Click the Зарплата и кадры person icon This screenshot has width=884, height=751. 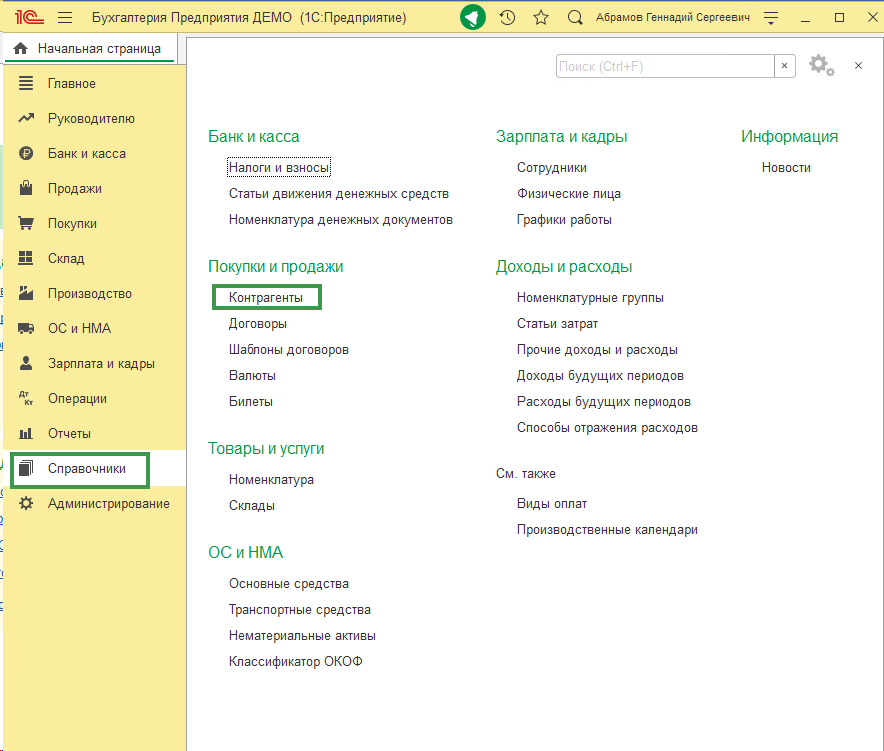coord(26,363)
